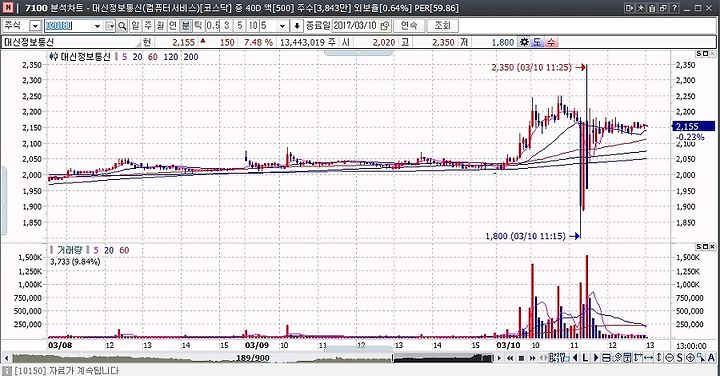The image size is (720, 376).
Task: Select the daily (일) period toggle
Action: point(135,26)
